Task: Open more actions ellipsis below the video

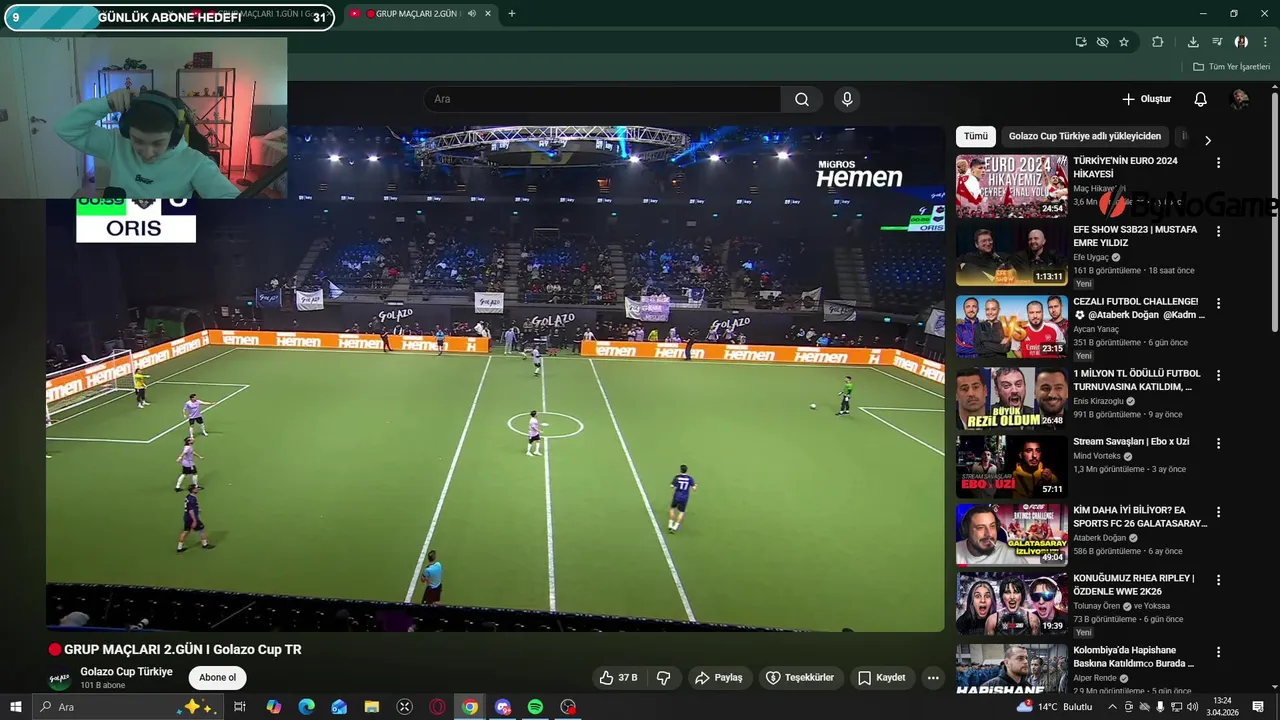Action: pos(933,678)
